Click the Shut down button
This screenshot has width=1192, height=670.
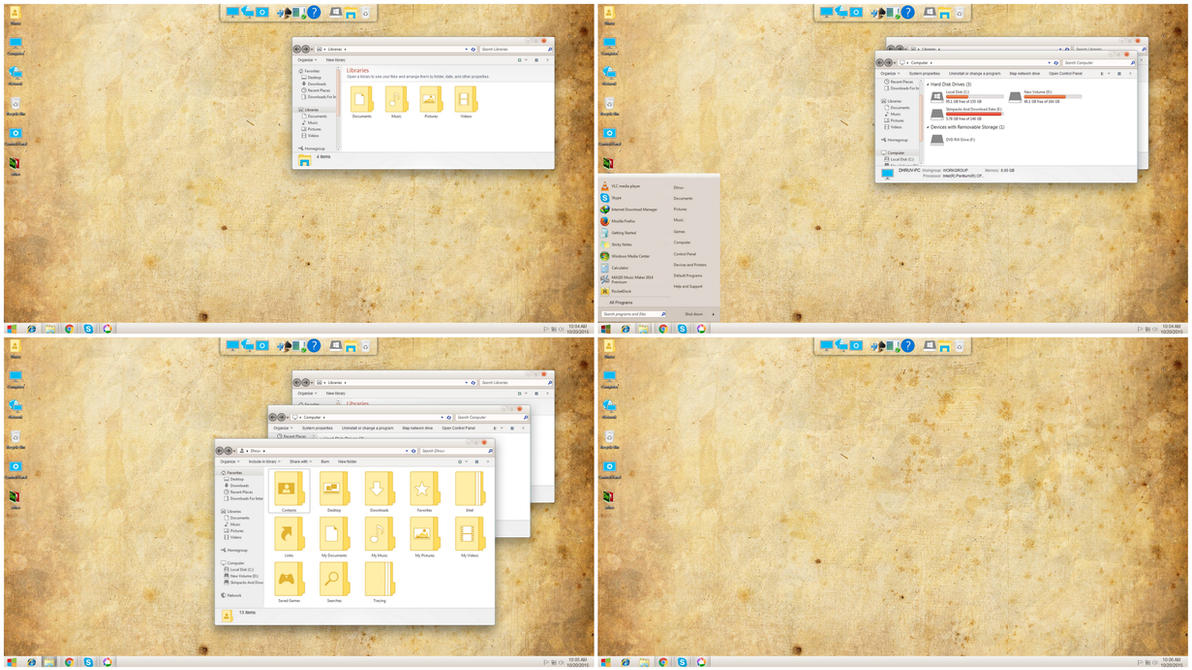tap(693, 314)
